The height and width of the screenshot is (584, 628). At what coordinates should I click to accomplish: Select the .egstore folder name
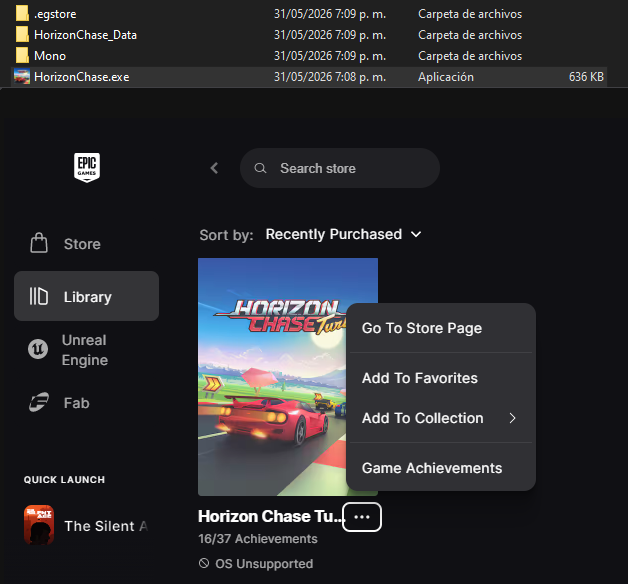click(x=55, y=14)
